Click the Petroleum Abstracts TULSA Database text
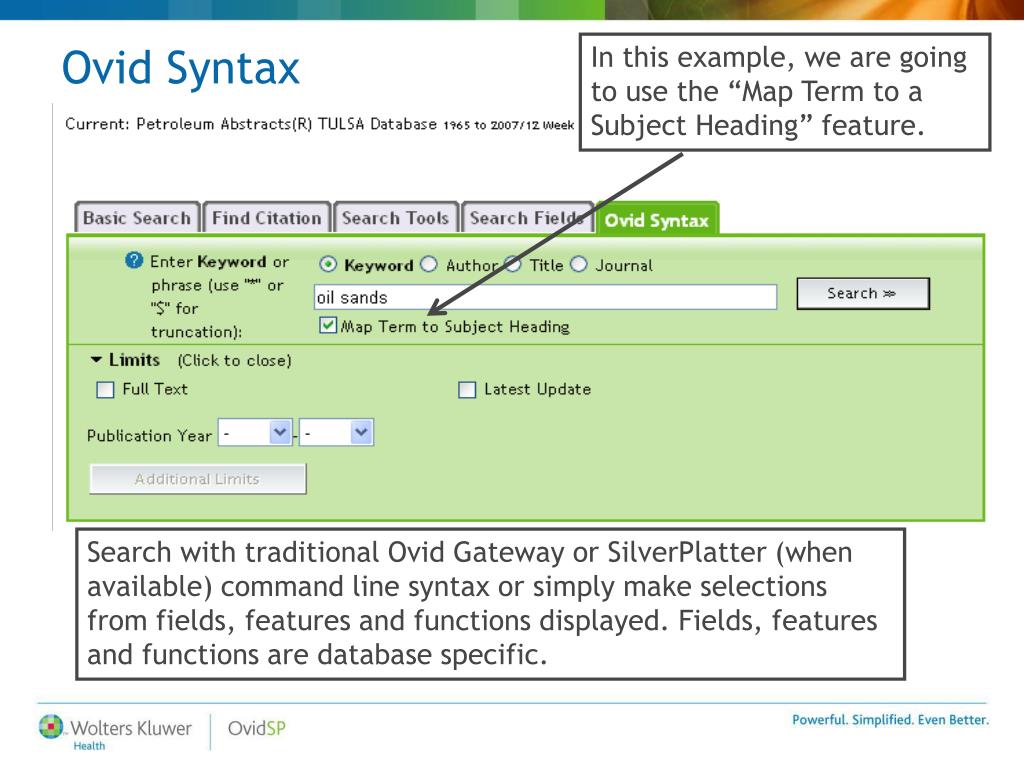The height and width of the screenshot is (768, 1024). (x=287, y=124)
